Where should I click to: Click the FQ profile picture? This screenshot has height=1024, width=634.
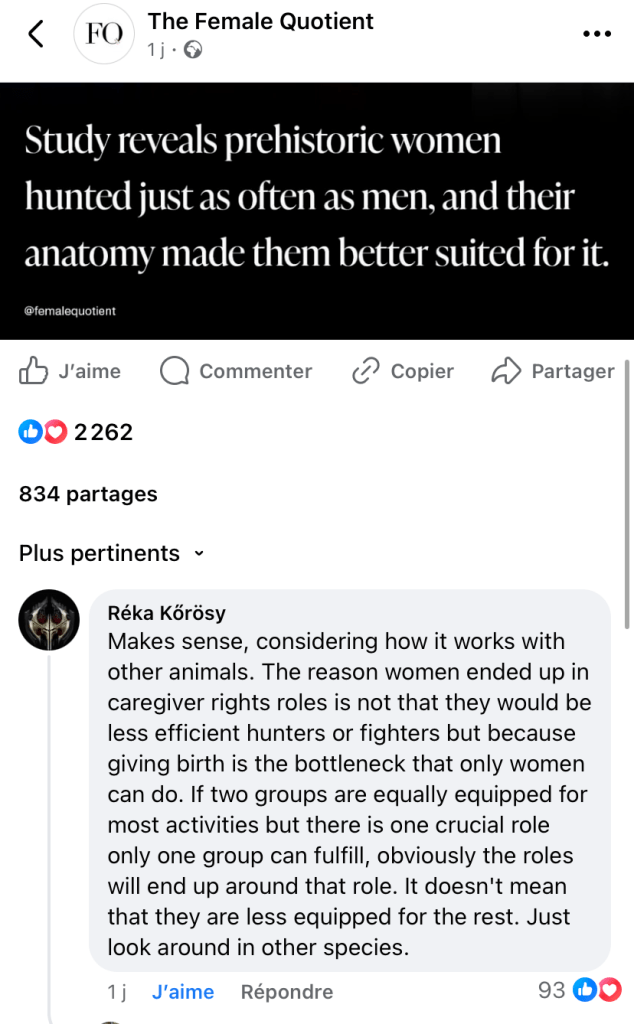click(x=104, y=33)
